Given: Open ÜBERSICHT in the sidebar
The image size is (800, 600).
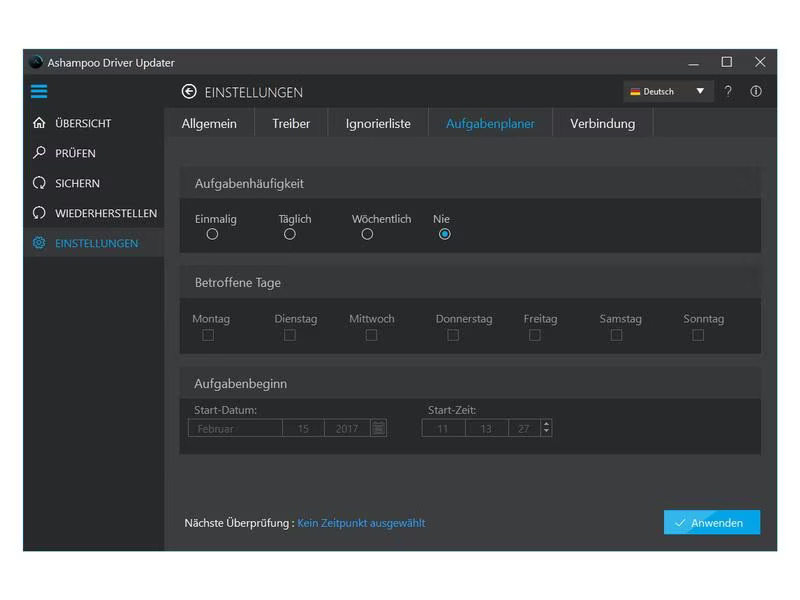Looking at the screenshot, I should coord(94,123).
